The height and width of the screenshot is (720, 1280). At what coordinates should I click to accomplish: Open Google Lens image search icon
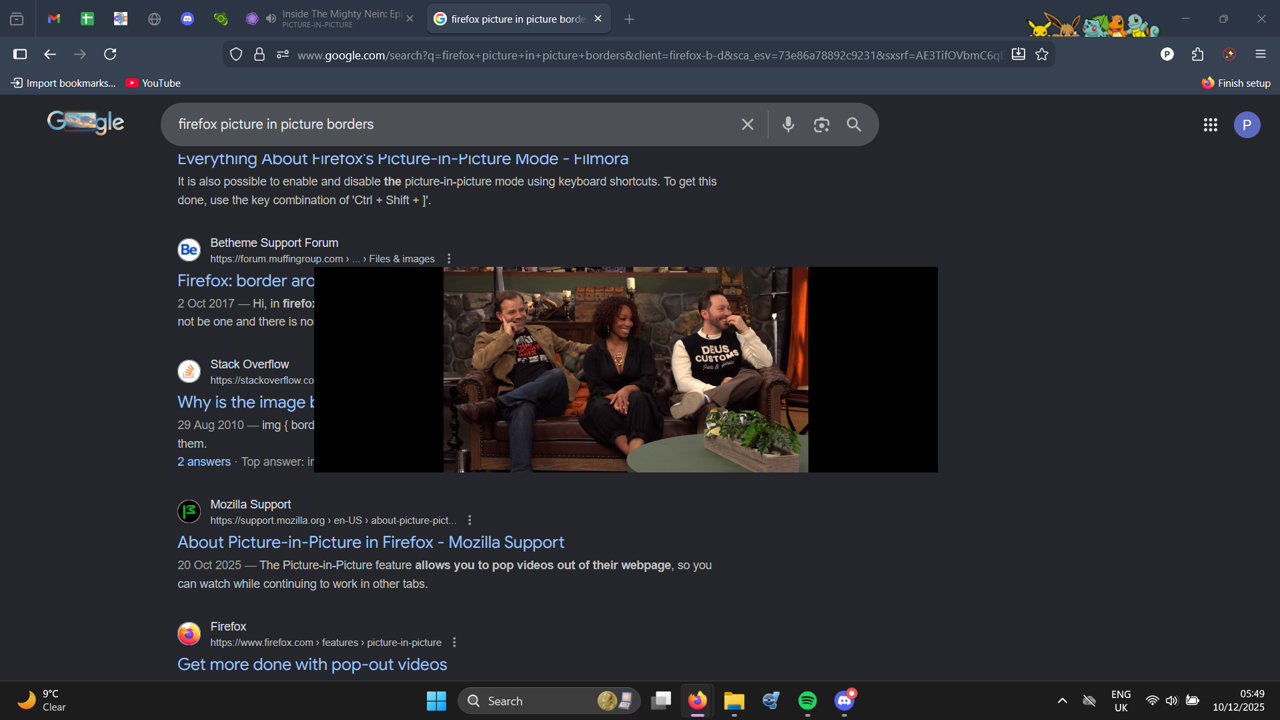[x=821, y=125]
